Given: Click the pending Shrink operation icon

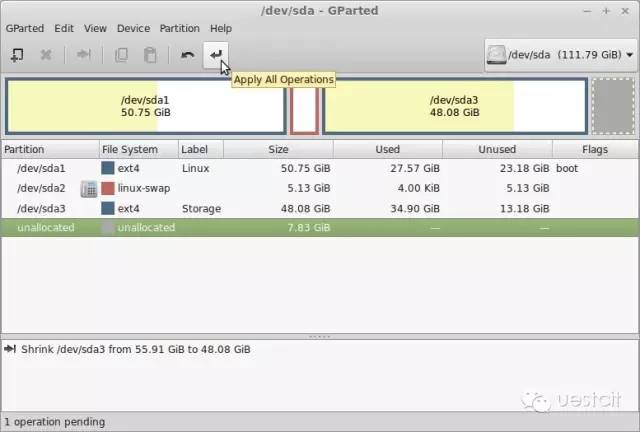Looking at the screenshot, I should point(10,349).
